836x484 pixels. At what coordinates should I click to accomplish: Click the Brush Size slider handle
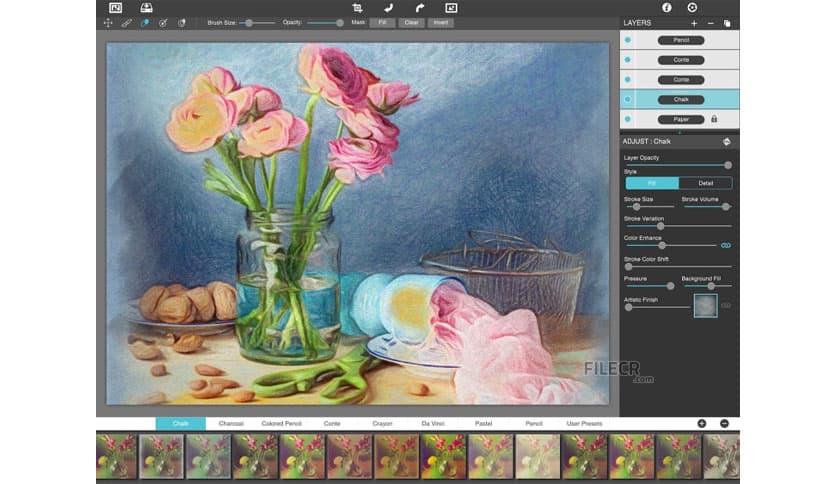click(248, 23)
